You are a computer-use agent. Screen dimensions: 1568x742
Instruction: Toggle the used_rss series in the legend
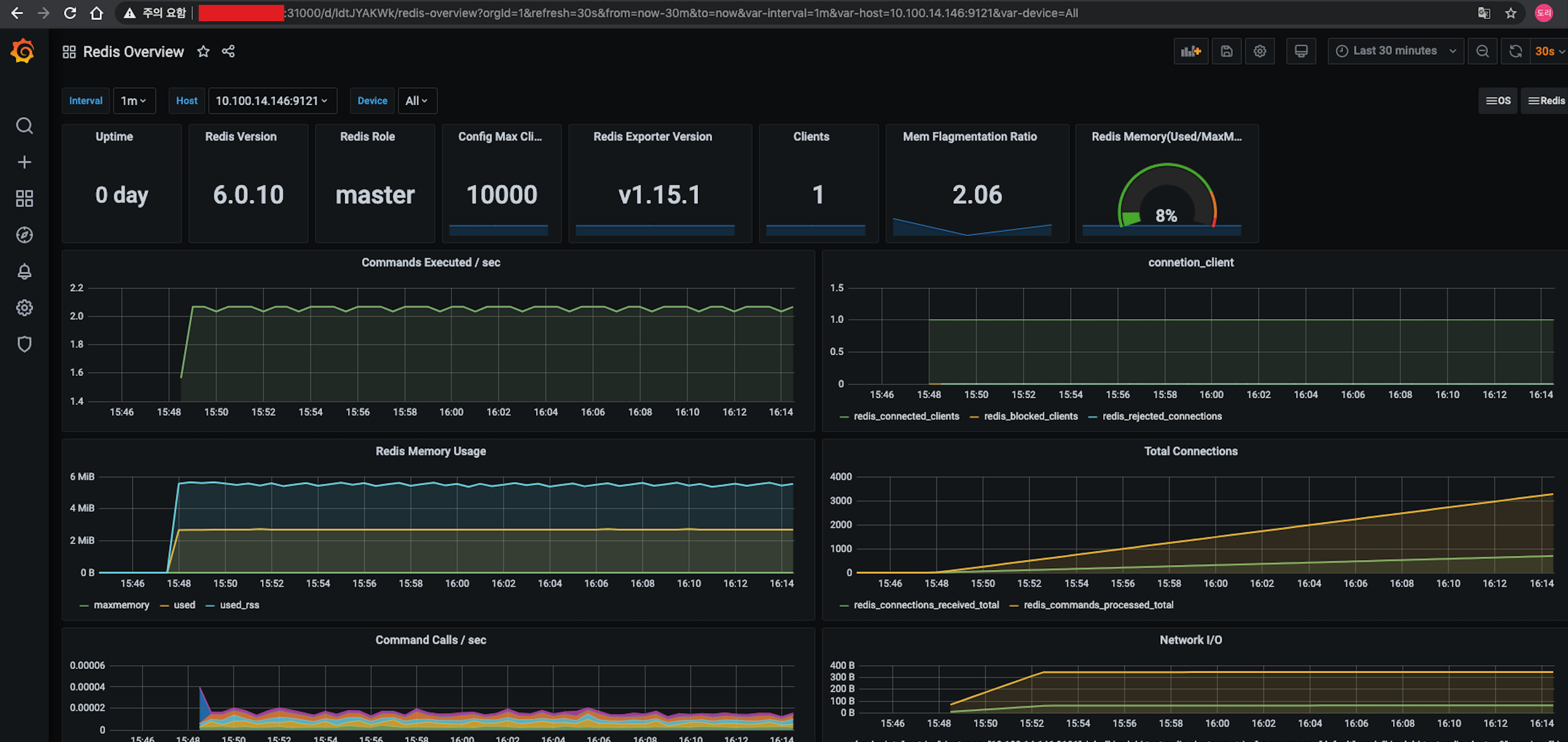tap(239, 605)
